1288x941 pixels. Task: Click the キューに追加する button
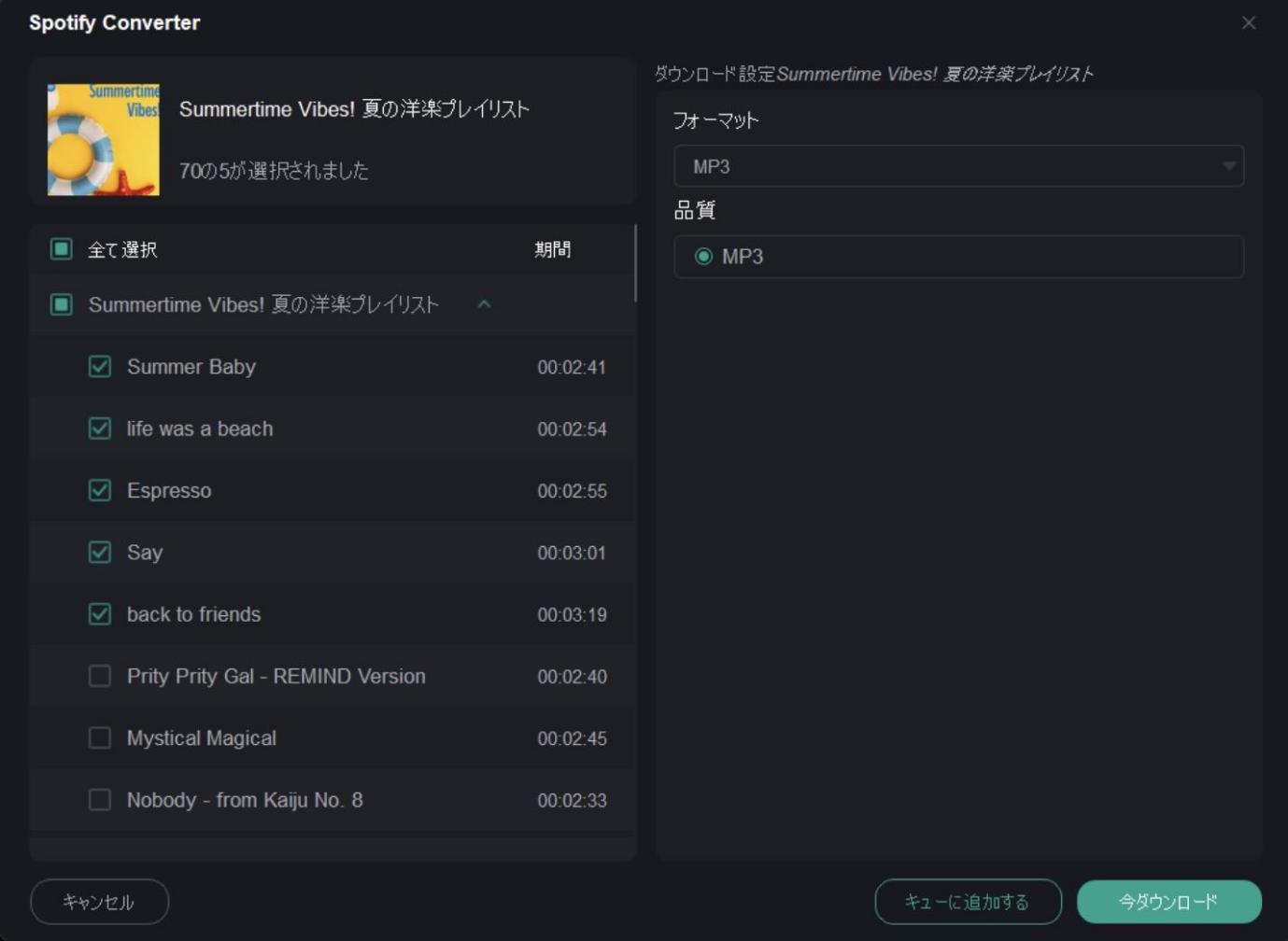[x=968, y=902]
